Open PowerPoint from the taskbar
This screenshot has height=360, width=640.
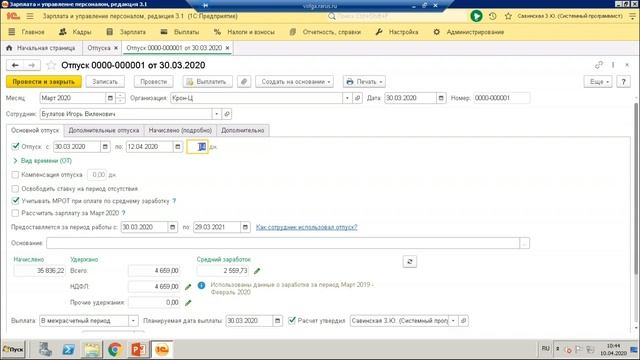pyautogui.click(x=138, y=350)
